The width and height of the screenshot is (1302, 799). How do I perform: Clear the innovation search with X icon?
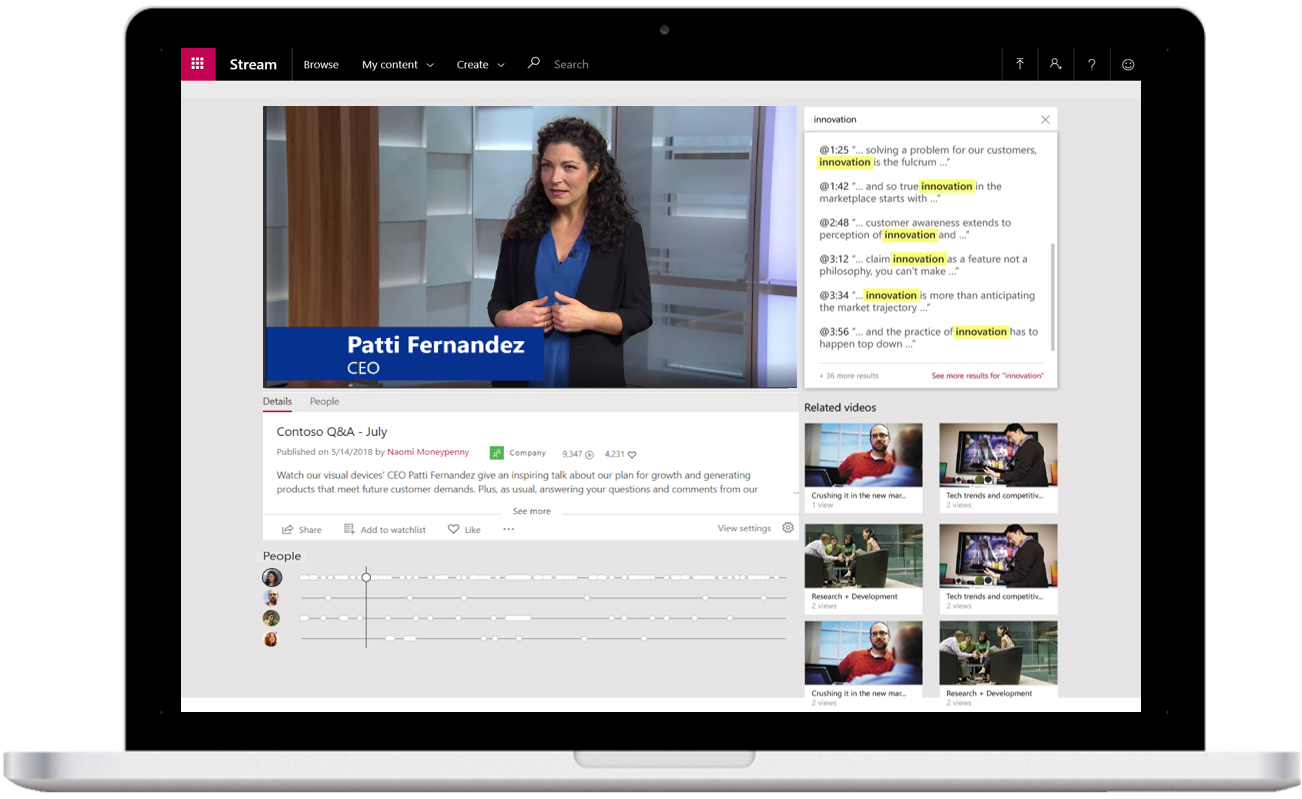1045,120
